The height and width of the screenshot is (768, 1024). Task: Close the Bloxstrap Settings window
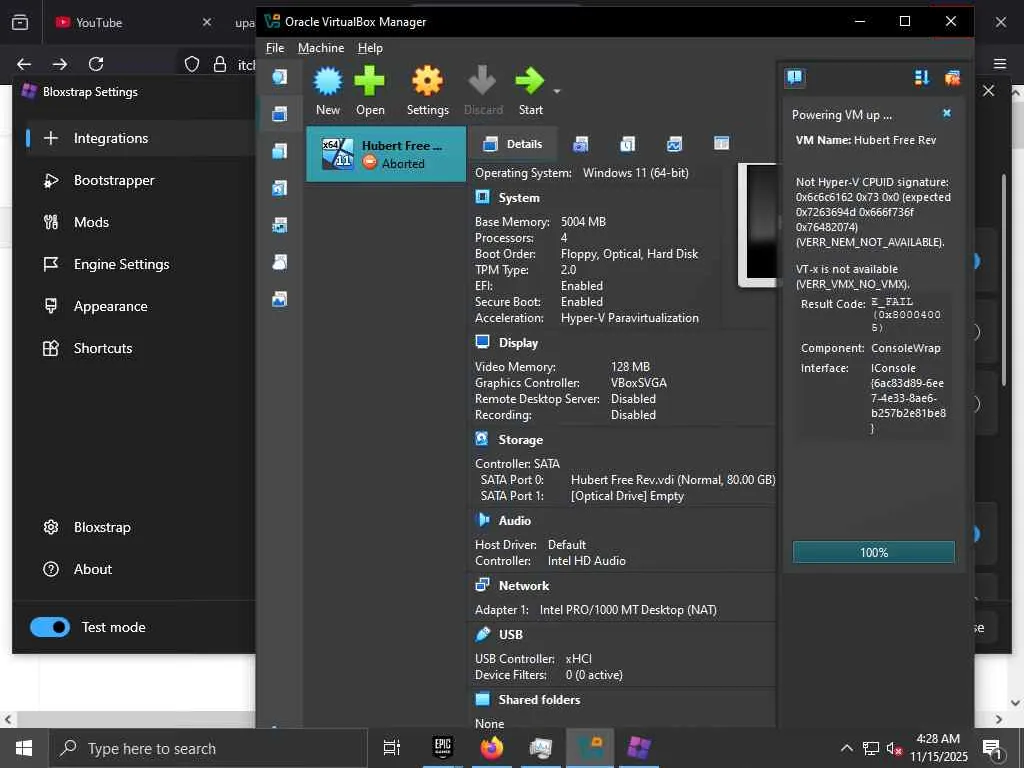[989, 91]
